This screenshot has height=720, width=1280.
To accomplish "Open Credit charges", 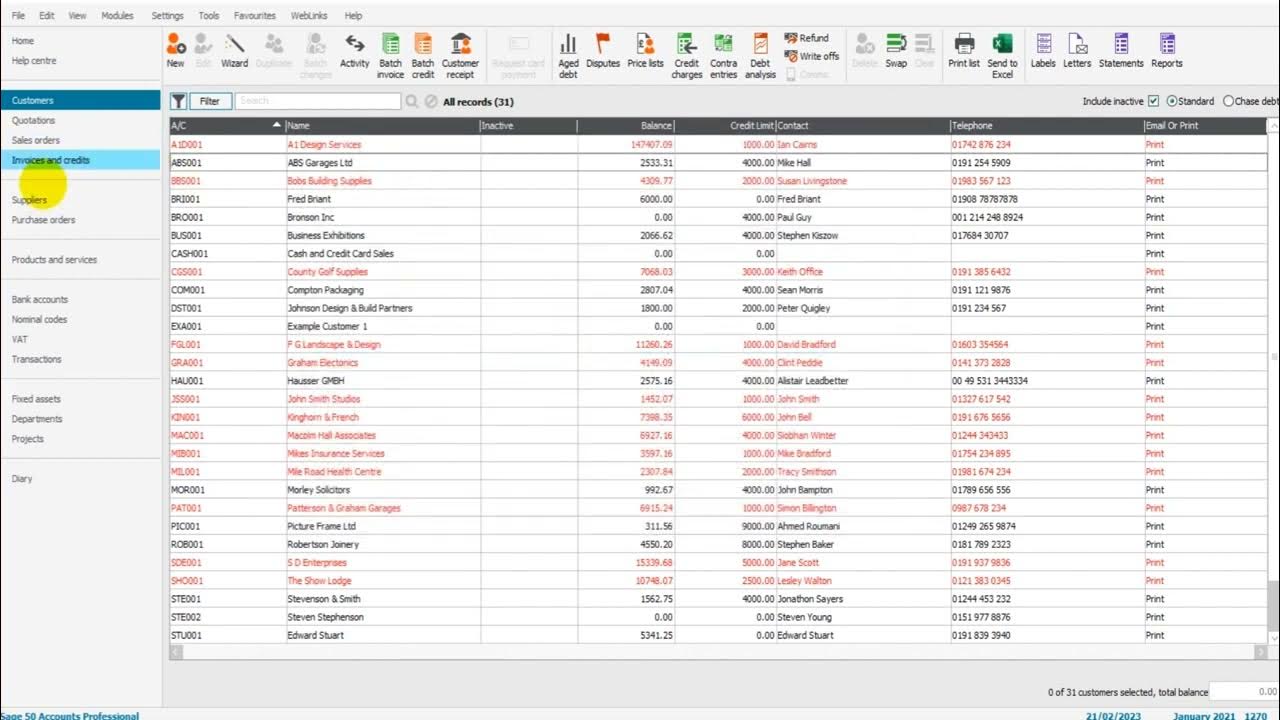I will click(687, 56).
